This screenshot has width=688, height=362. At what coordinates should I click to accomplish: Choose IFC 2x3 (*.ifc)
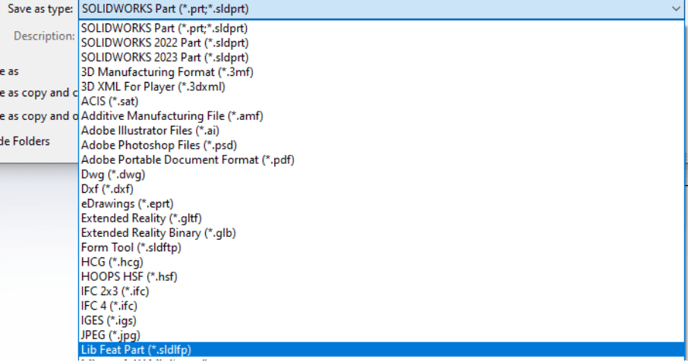[x=381, y=291]
